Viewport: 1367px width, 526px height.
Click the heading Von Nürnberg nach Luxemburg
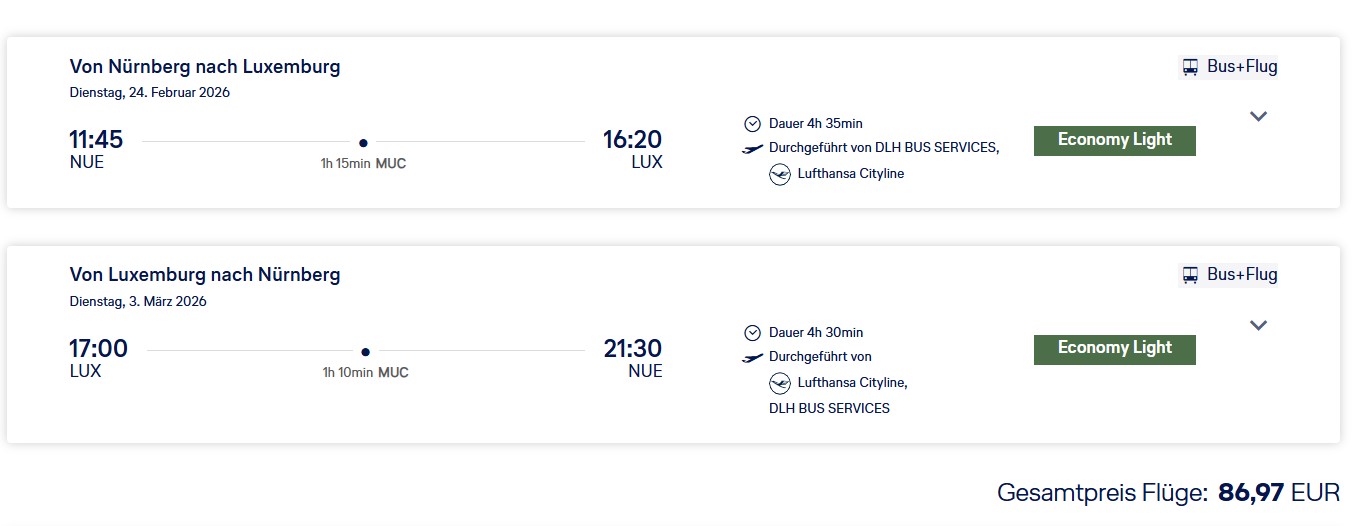205,67
